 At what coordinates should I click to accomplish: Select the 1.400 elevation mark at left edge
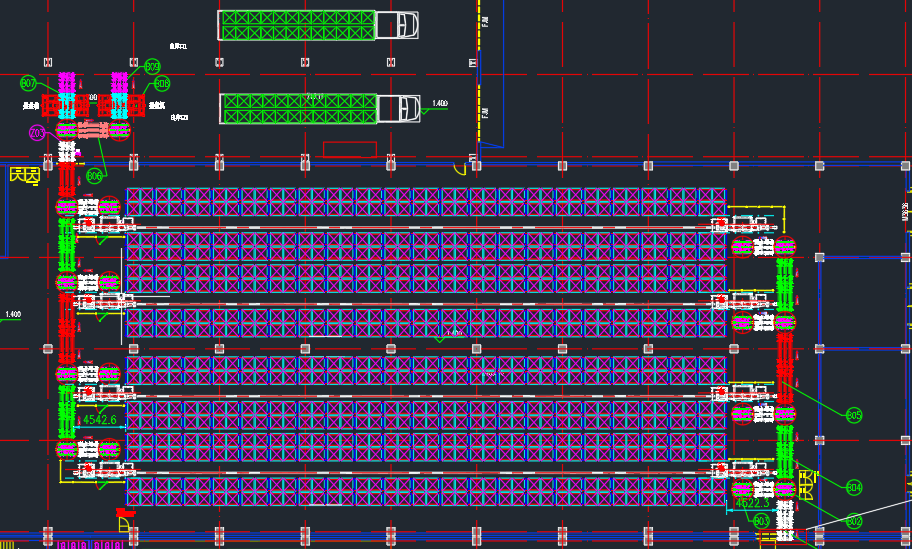[13, 314]
